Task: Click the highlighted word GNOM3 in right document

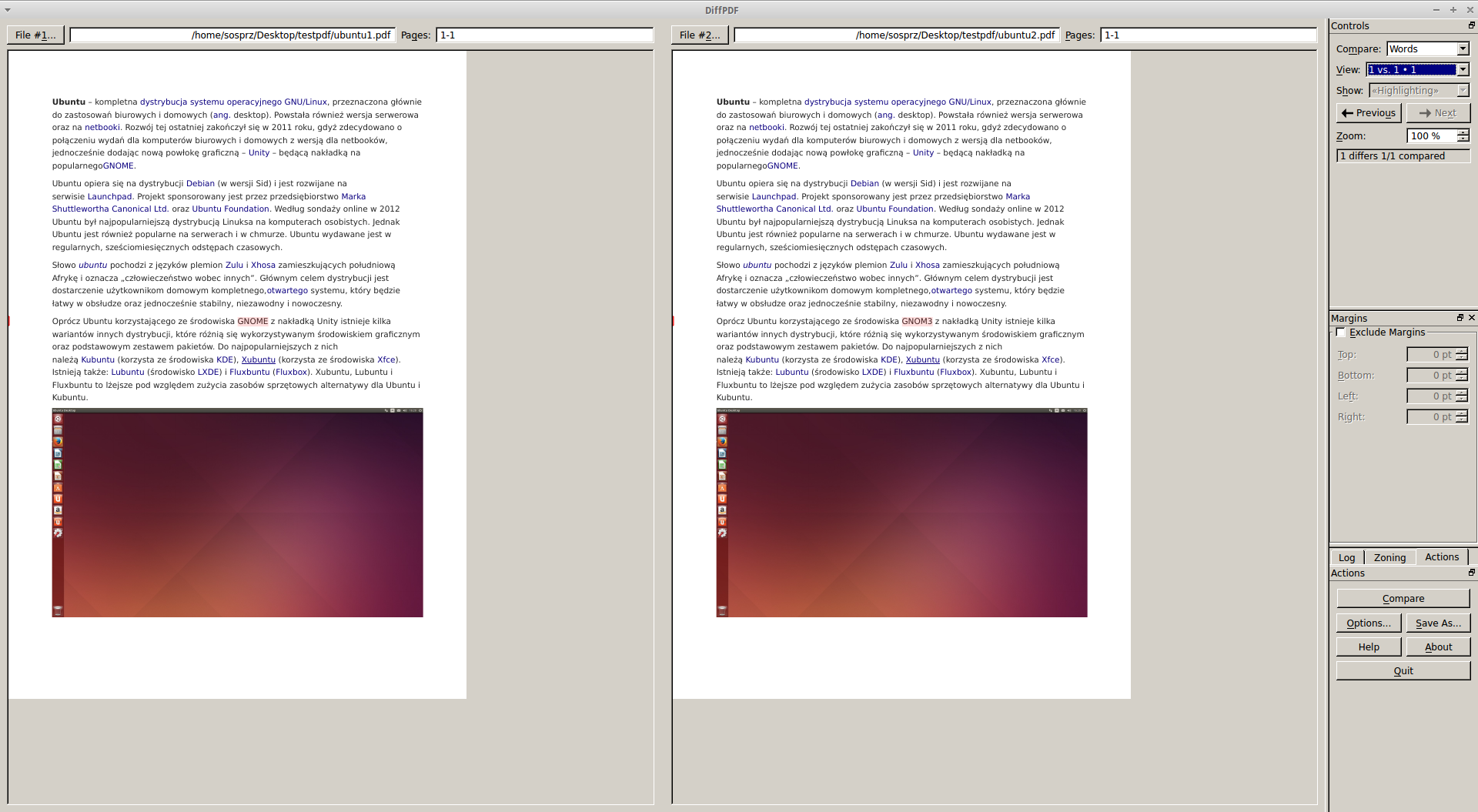Action: pyautogui.click(x=917, y=322)
